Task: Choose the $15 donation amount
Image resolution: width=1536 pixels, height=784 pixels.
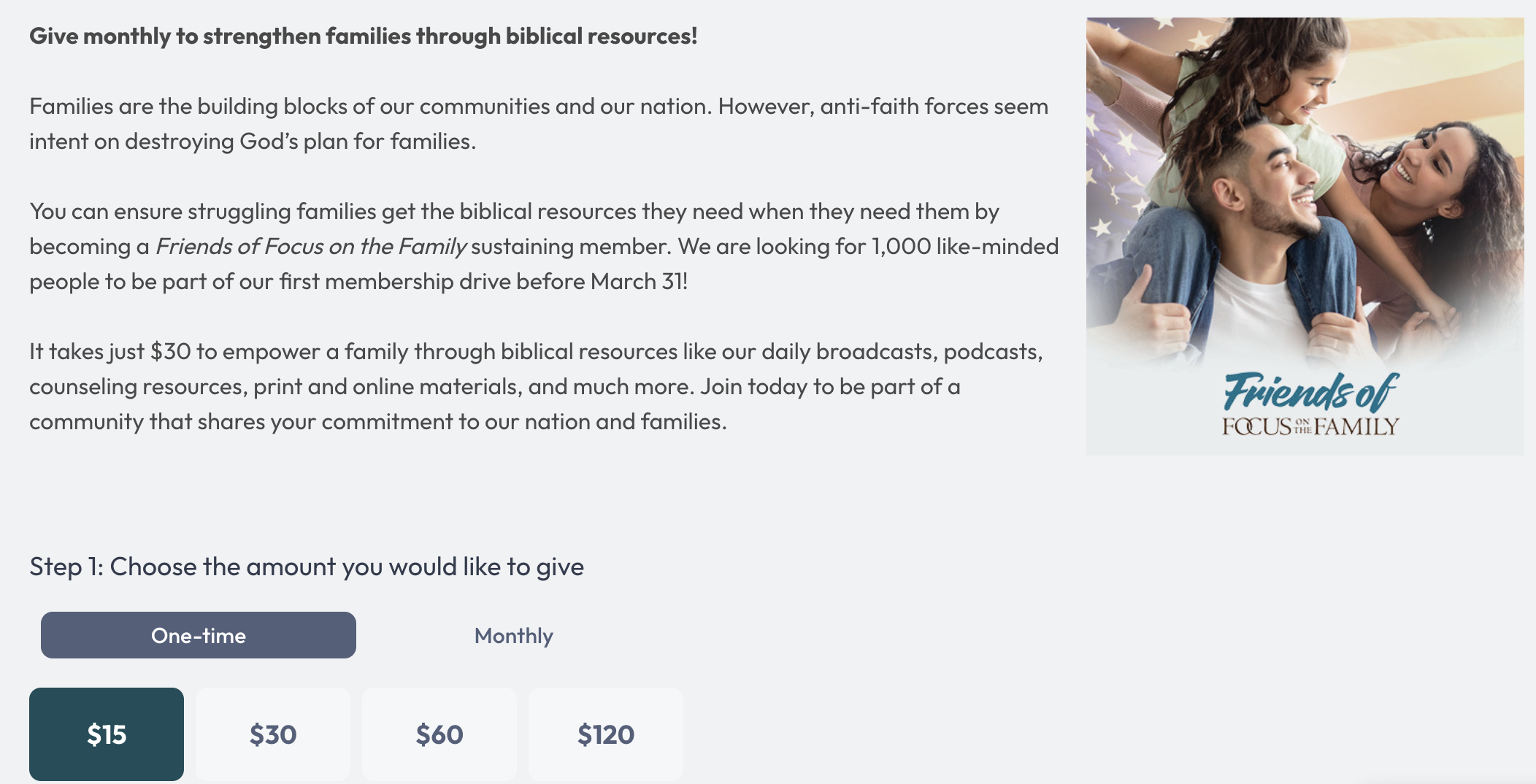Action: click(x=107, y=734)
